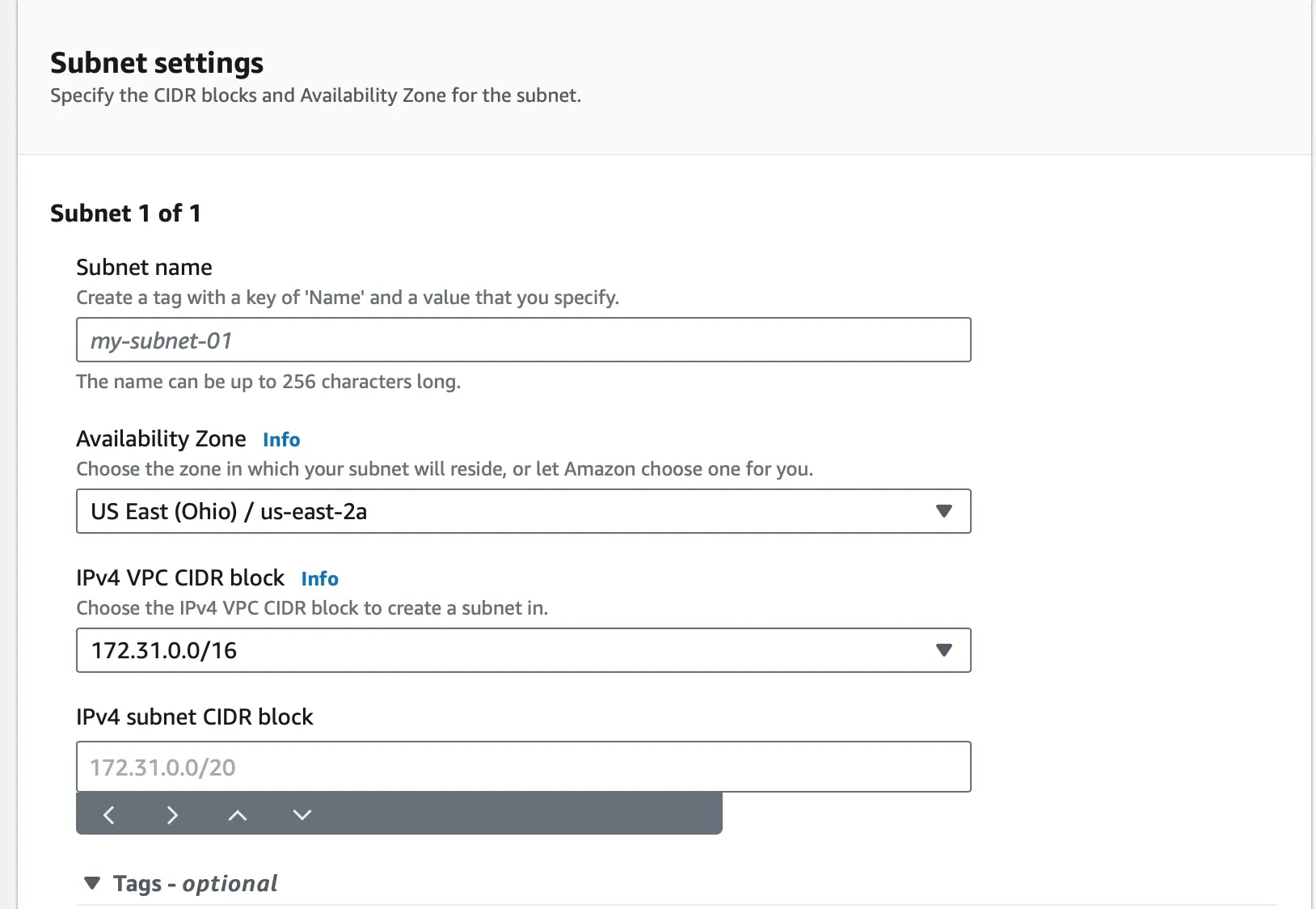Open Info link beside Availability Zone
The height and width of the screenshot is (909, 1316).
pos(281,440)
